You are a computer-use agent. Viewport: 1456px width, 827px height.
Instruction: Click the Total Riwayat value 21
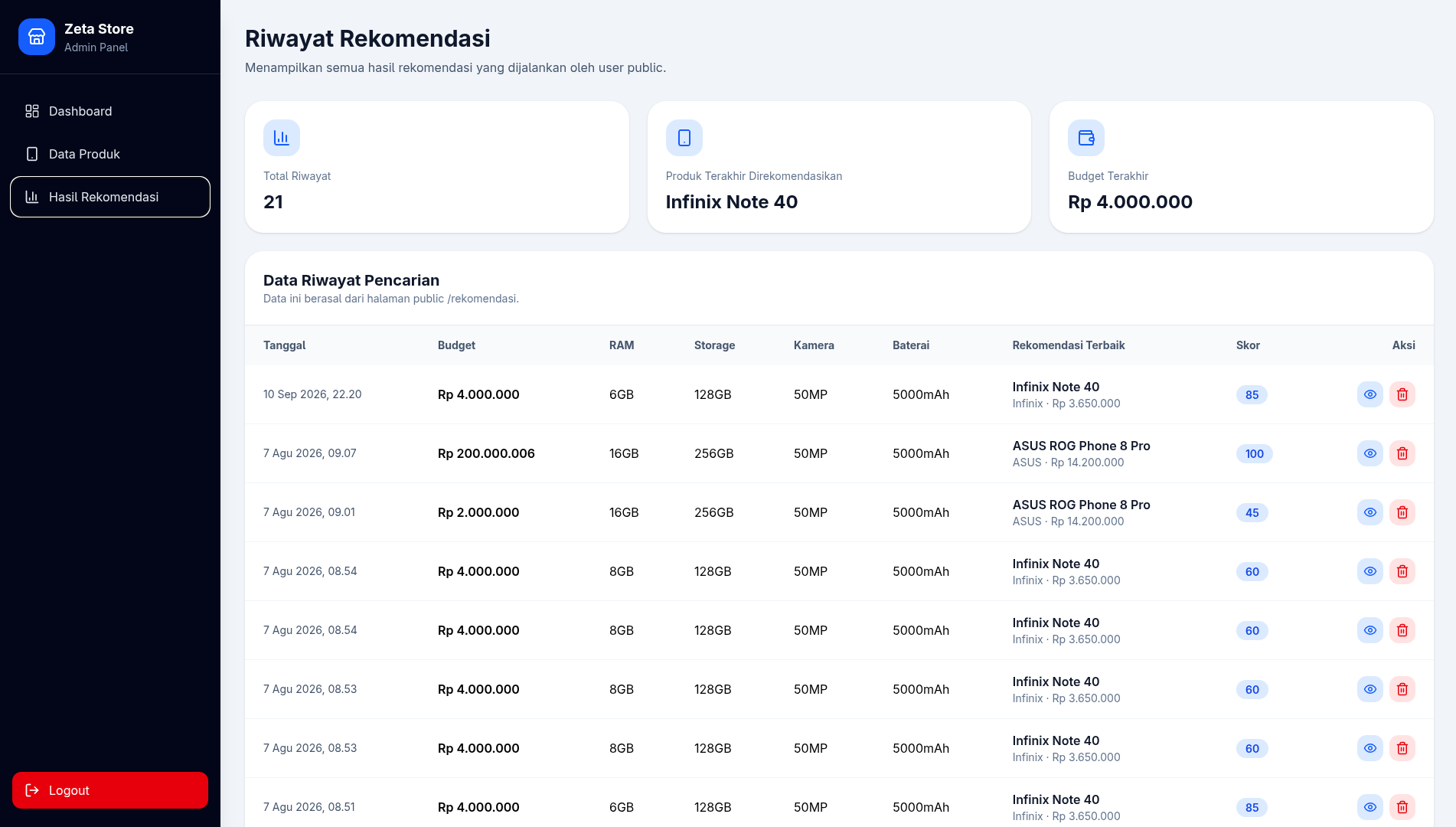[x=273, y=202]
